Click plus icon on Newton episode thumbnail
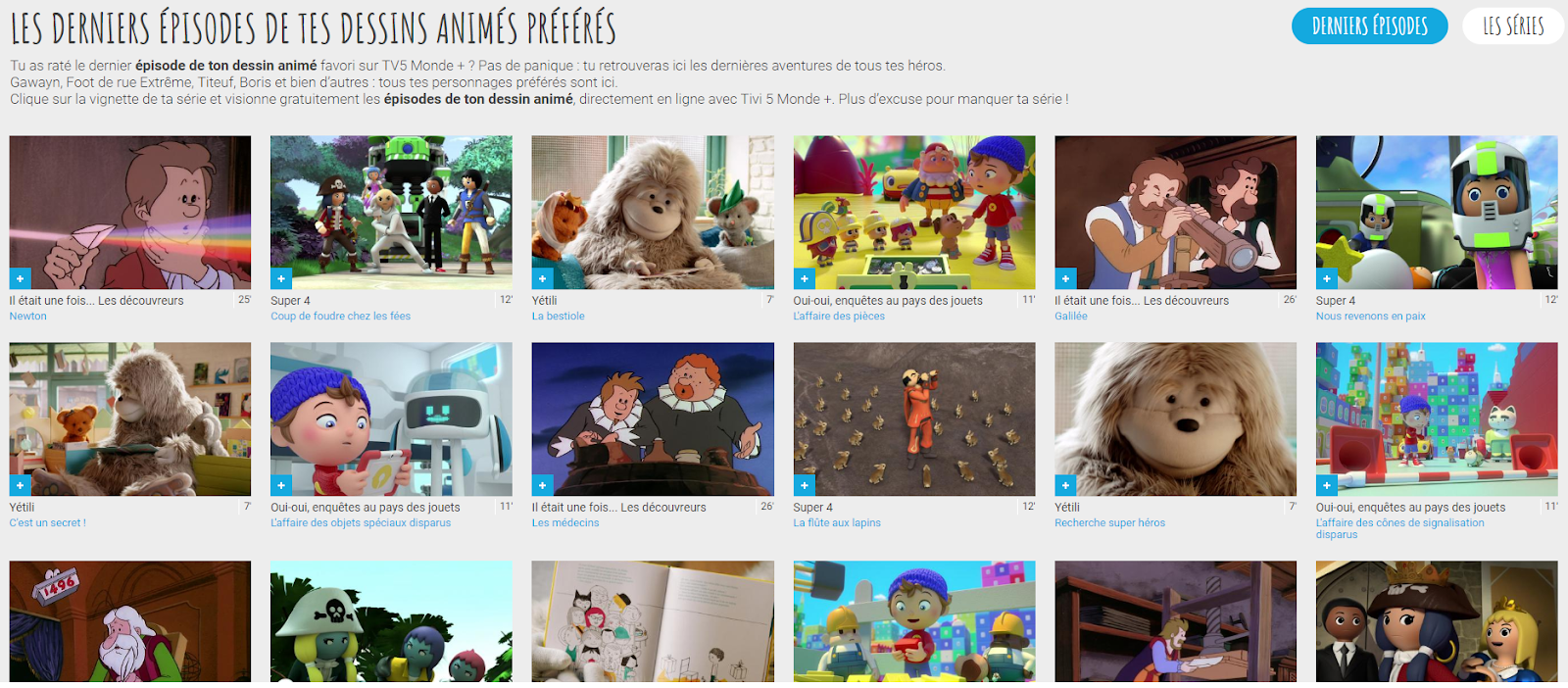 point(20,278)
